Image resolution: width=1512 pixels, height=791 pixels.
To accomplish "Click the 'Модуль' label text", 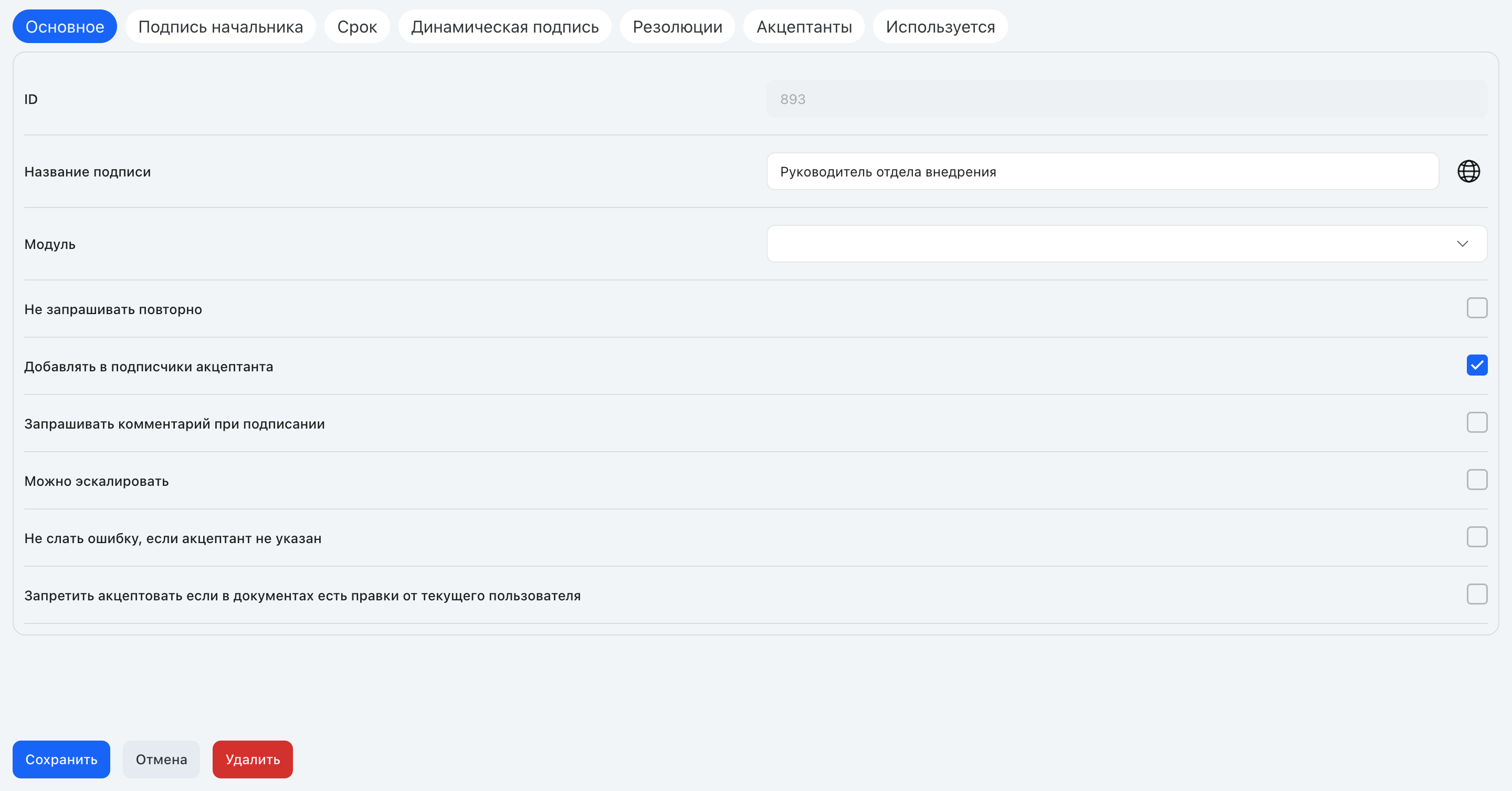I will (50, 244).
